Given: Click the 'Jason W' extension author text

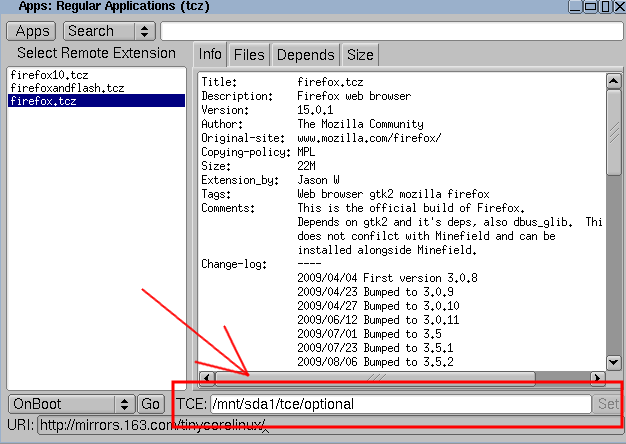Looking at the screenshot, I should (x=319, y=180).
